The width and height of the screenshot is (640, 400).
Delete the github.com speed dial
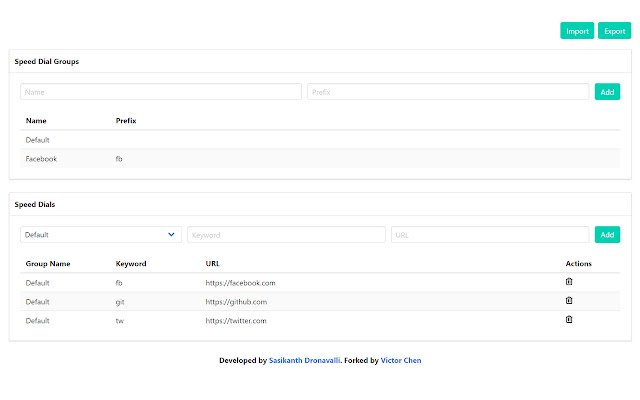click(x=569, y=300)
